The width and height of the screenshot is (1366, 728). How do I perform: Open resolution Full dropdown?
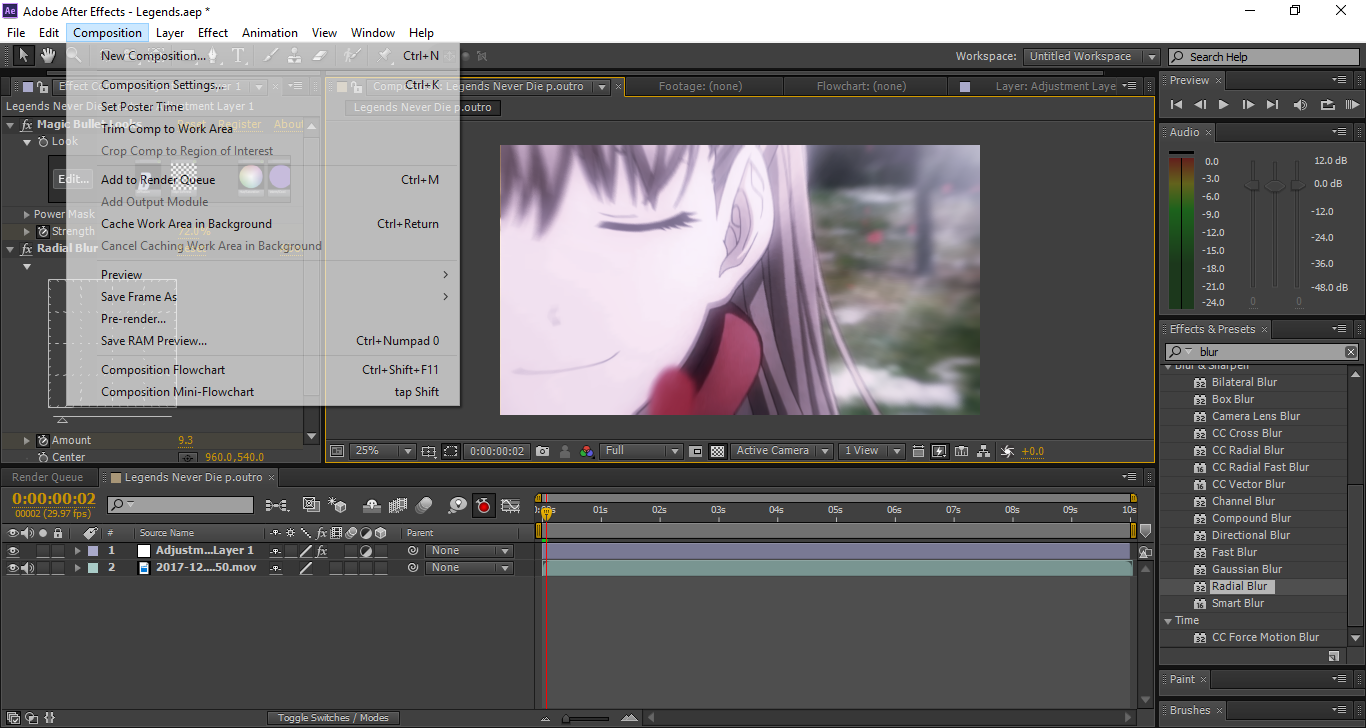click(x=641, y=451)
